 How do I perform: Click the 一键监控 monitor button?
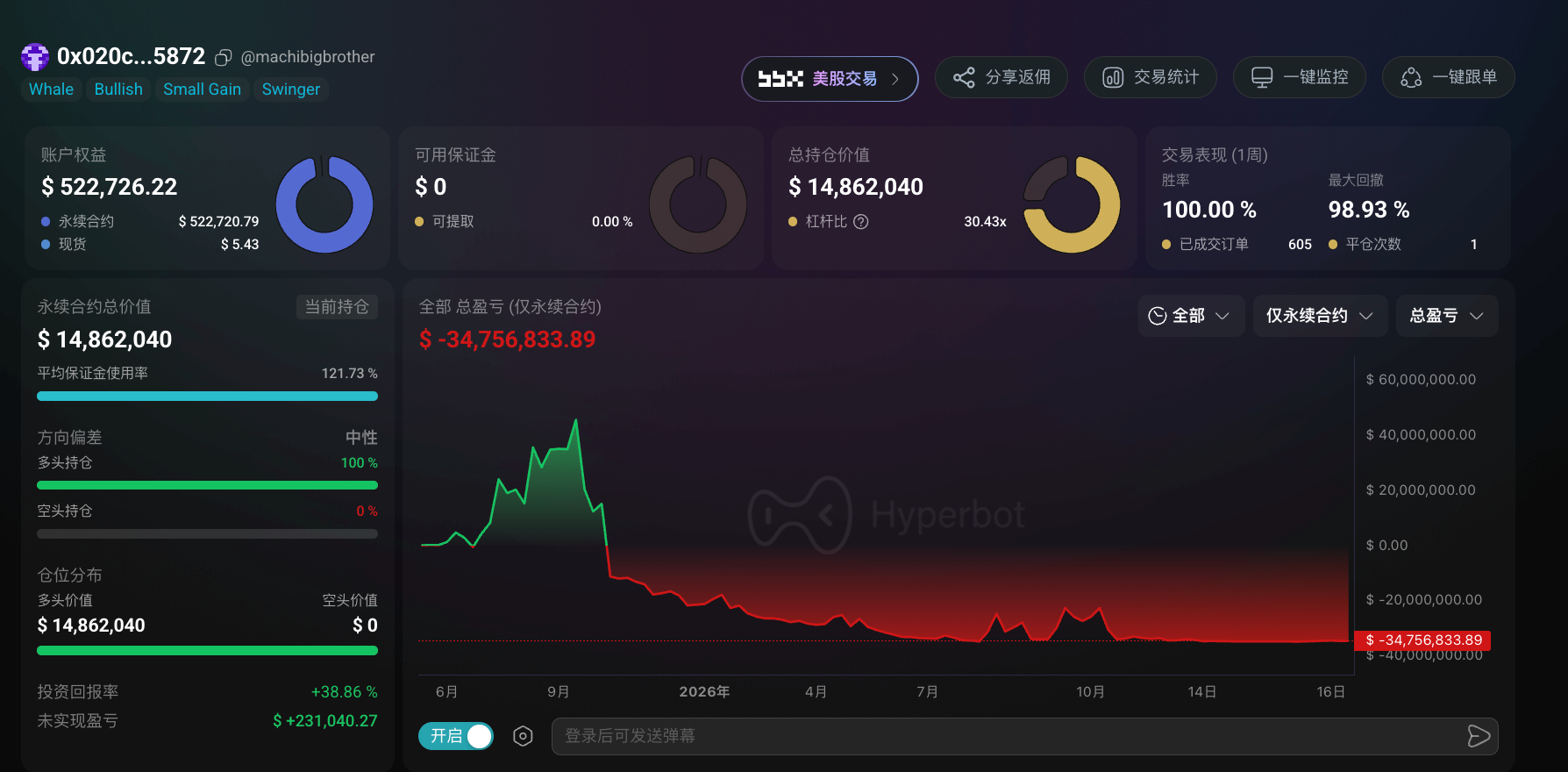[x=1300, y=77]
